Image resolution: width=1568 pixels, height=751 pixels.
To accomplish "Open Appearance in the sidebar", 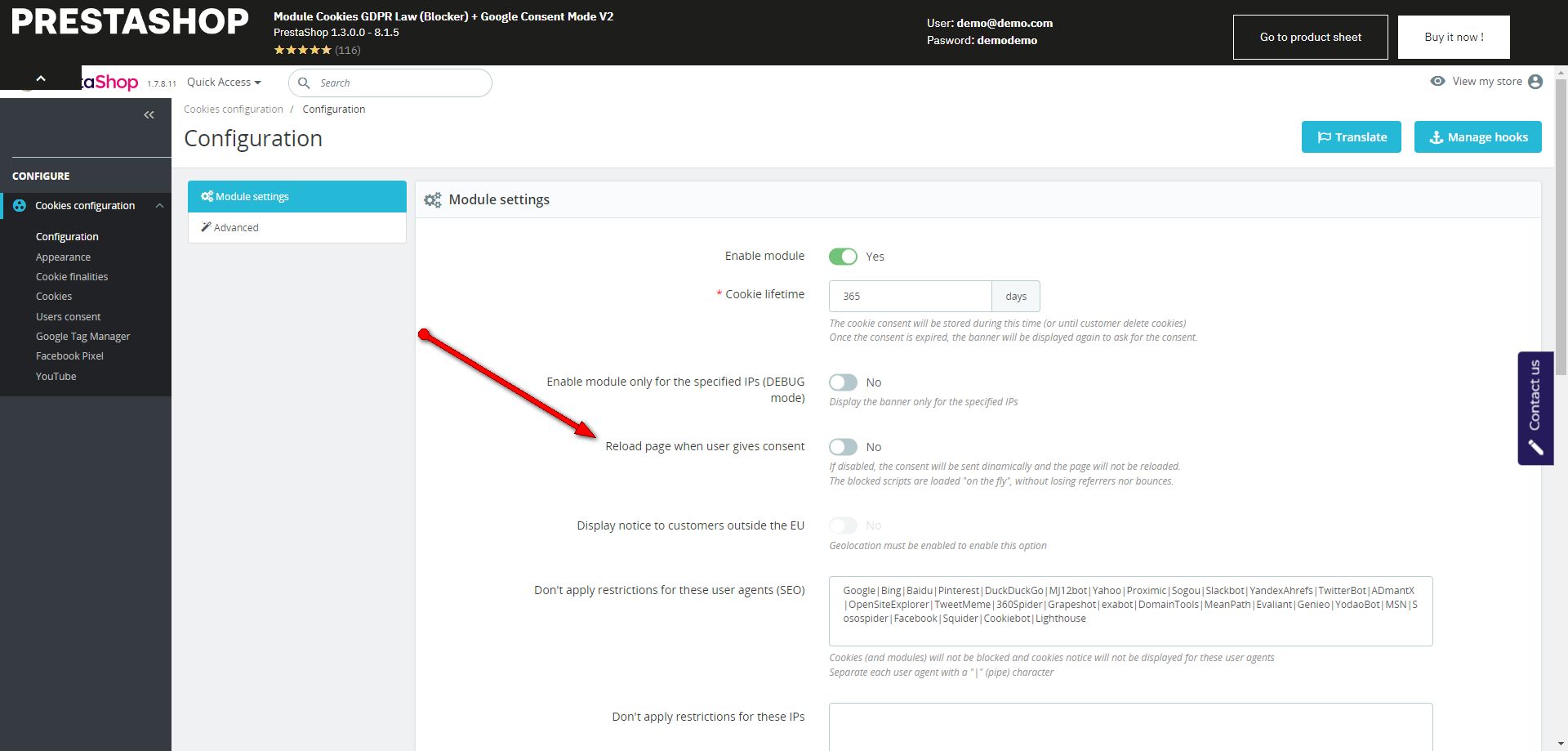I will tap(63, 257).
